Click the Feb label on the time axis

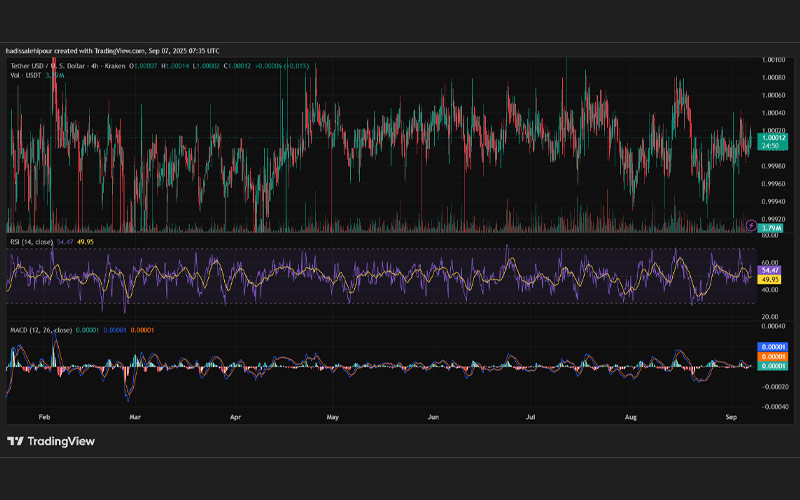point(44,417)
